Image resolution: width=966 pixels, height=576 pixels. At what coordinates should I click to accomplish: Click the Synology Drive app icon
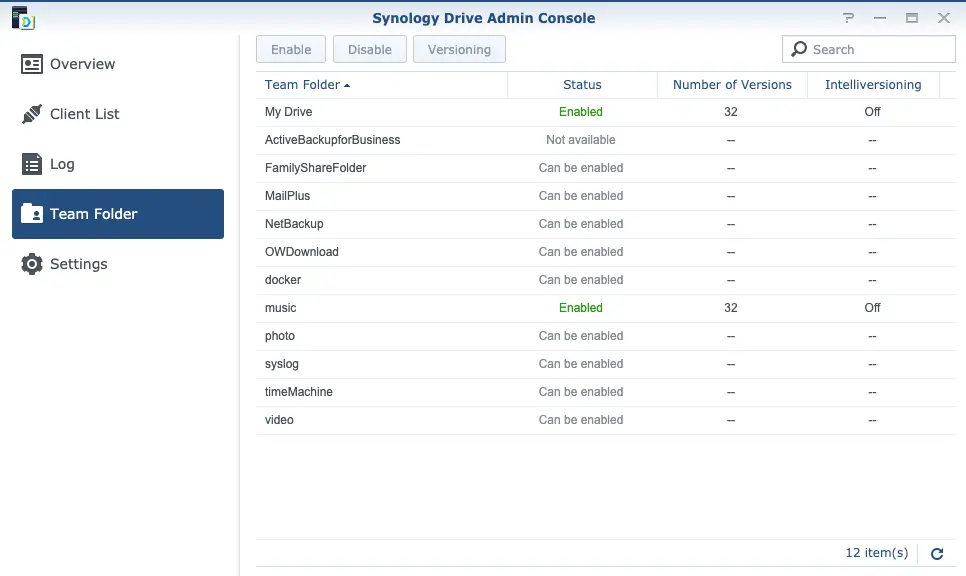(x=23, y=18)
